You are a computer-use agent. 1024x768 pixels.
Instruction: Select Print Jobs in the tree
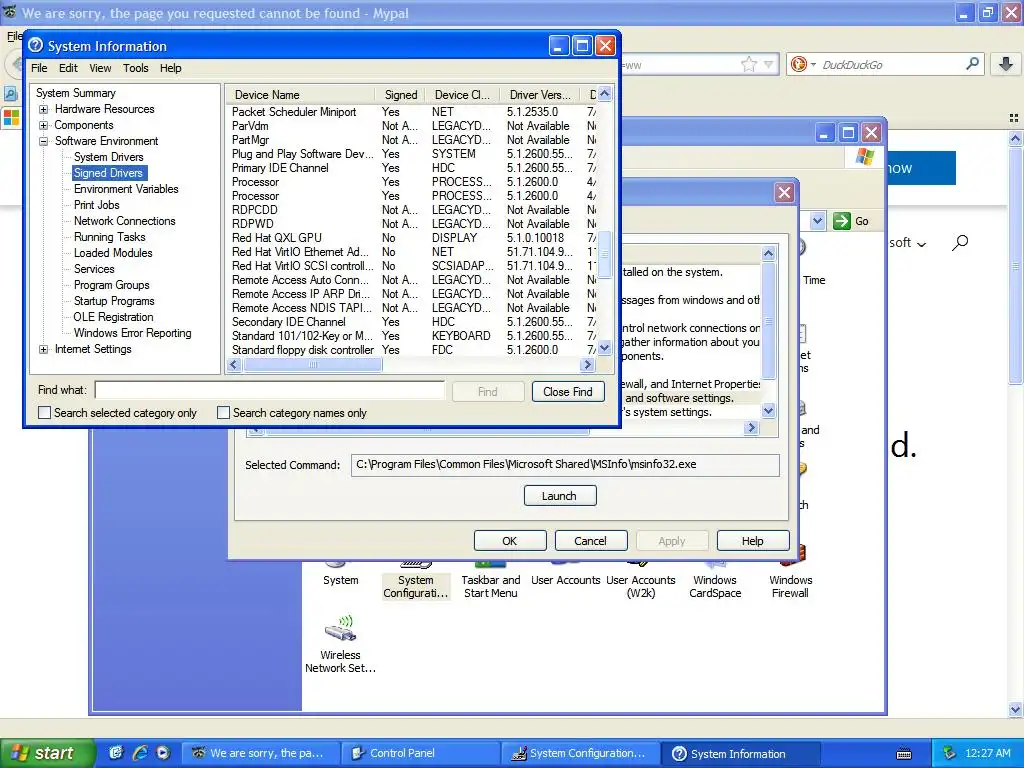tap(97, 205)
